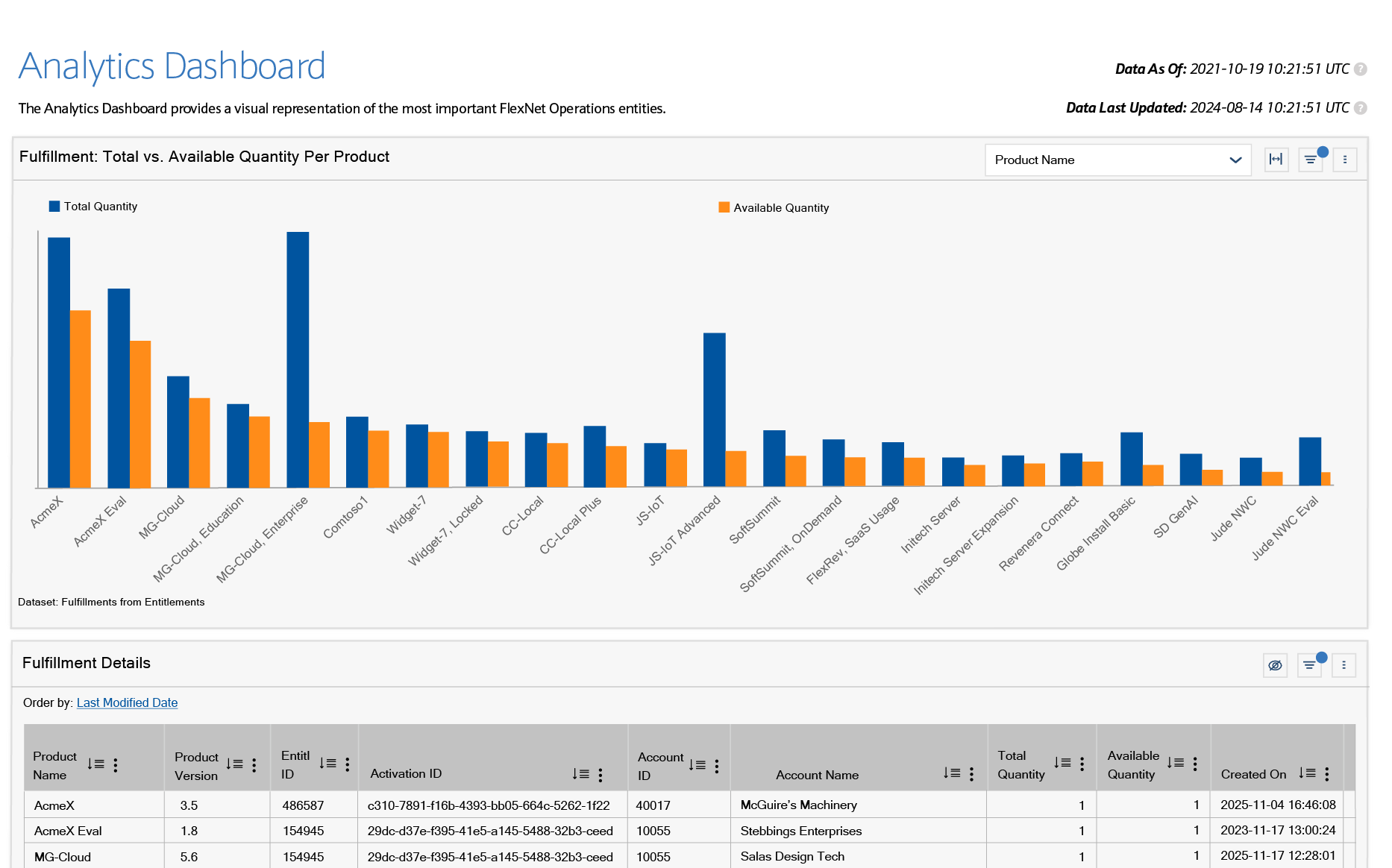Click the JS-IoT Advanced blue bar
The image size is (1392, 868).
[x=715, y=410]
